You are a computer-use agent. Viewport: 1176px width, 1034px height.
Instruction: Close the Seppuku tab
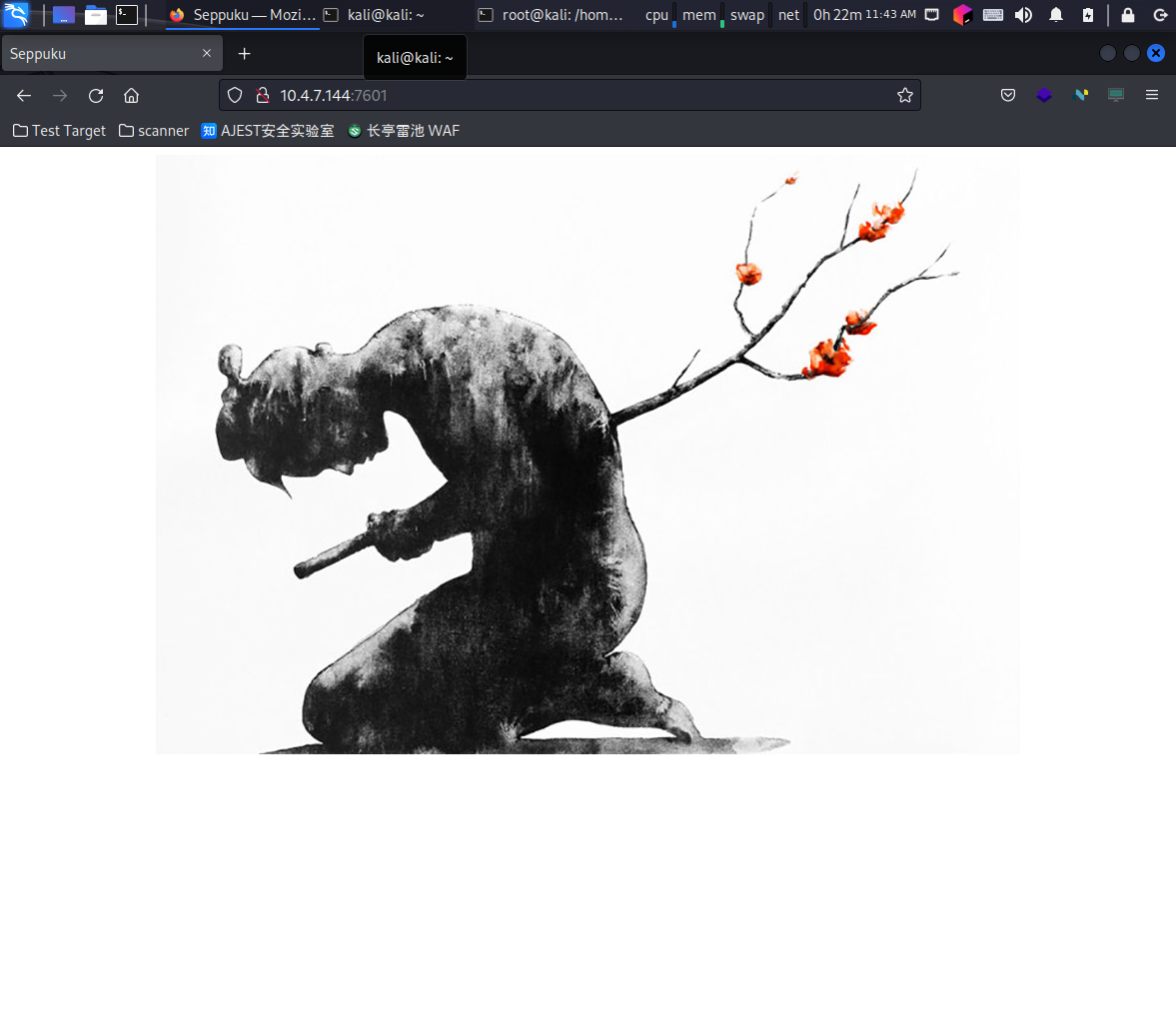click(207, 53)
